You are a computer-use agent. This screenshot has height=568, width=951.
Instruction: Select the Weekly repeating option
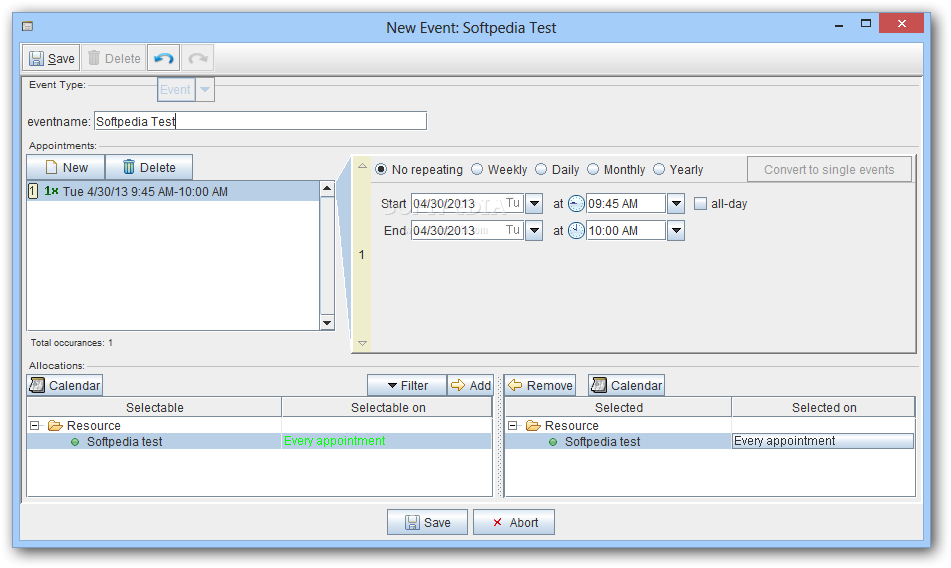pos(477,169)
